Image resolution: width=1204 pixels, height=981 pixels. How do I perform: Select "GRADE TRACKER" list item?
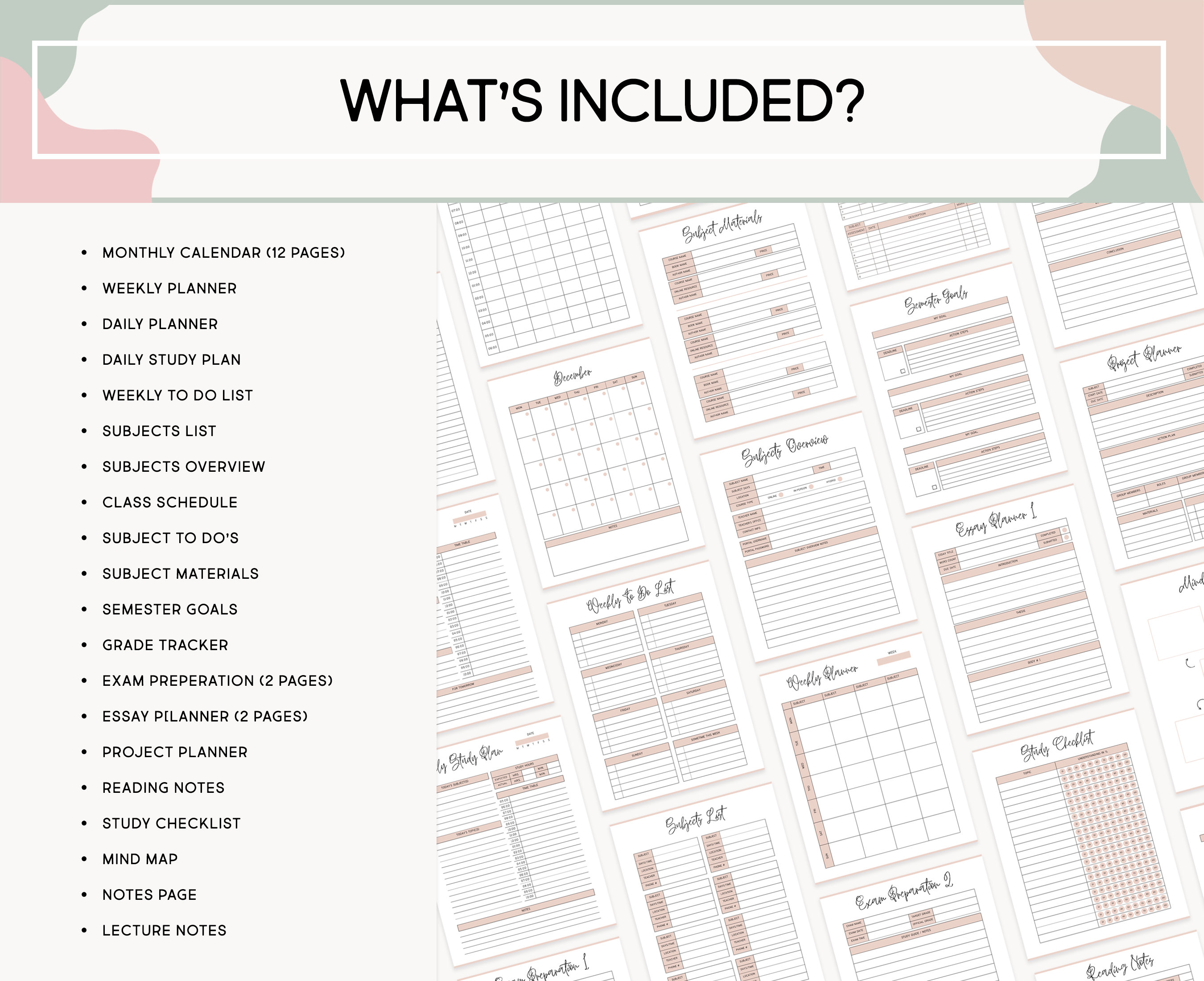pos(165,645)
